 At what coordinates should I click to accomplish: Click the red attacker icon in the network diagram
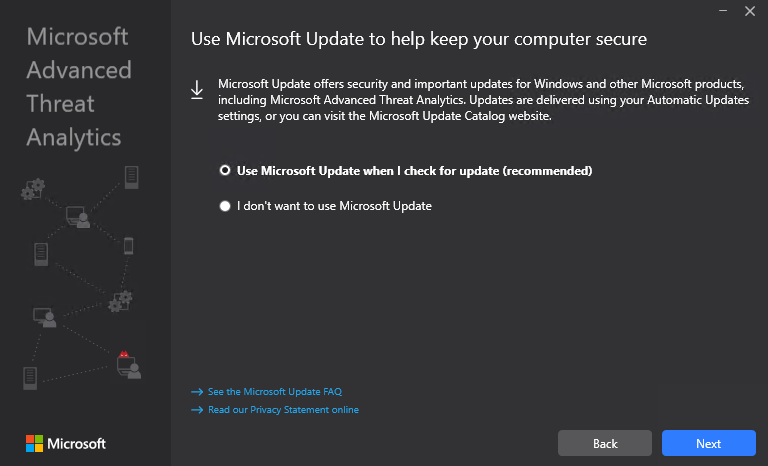[x=125, y=361]
